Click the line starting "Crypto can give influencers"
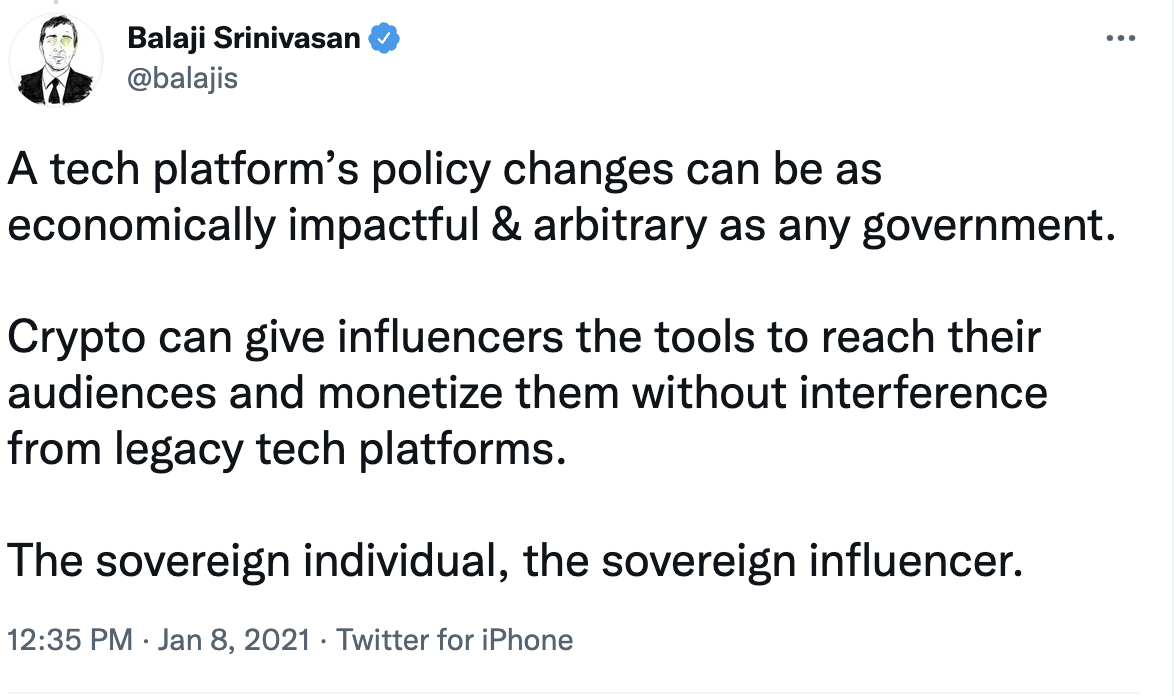The image size is (1174, 696). (x=524, y=338)
